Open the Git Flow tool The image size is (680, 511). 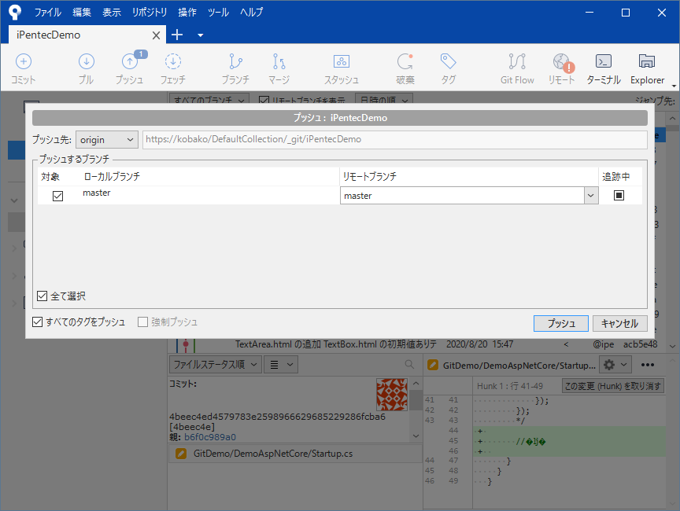(517, 69)
